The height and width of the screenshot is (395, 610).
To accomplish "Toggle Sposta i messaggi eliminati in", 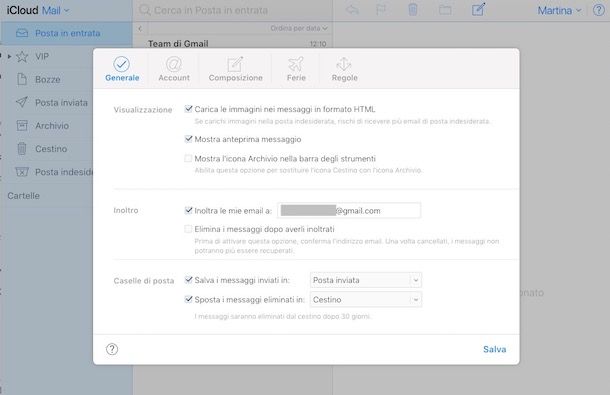I will coord(188,299).
